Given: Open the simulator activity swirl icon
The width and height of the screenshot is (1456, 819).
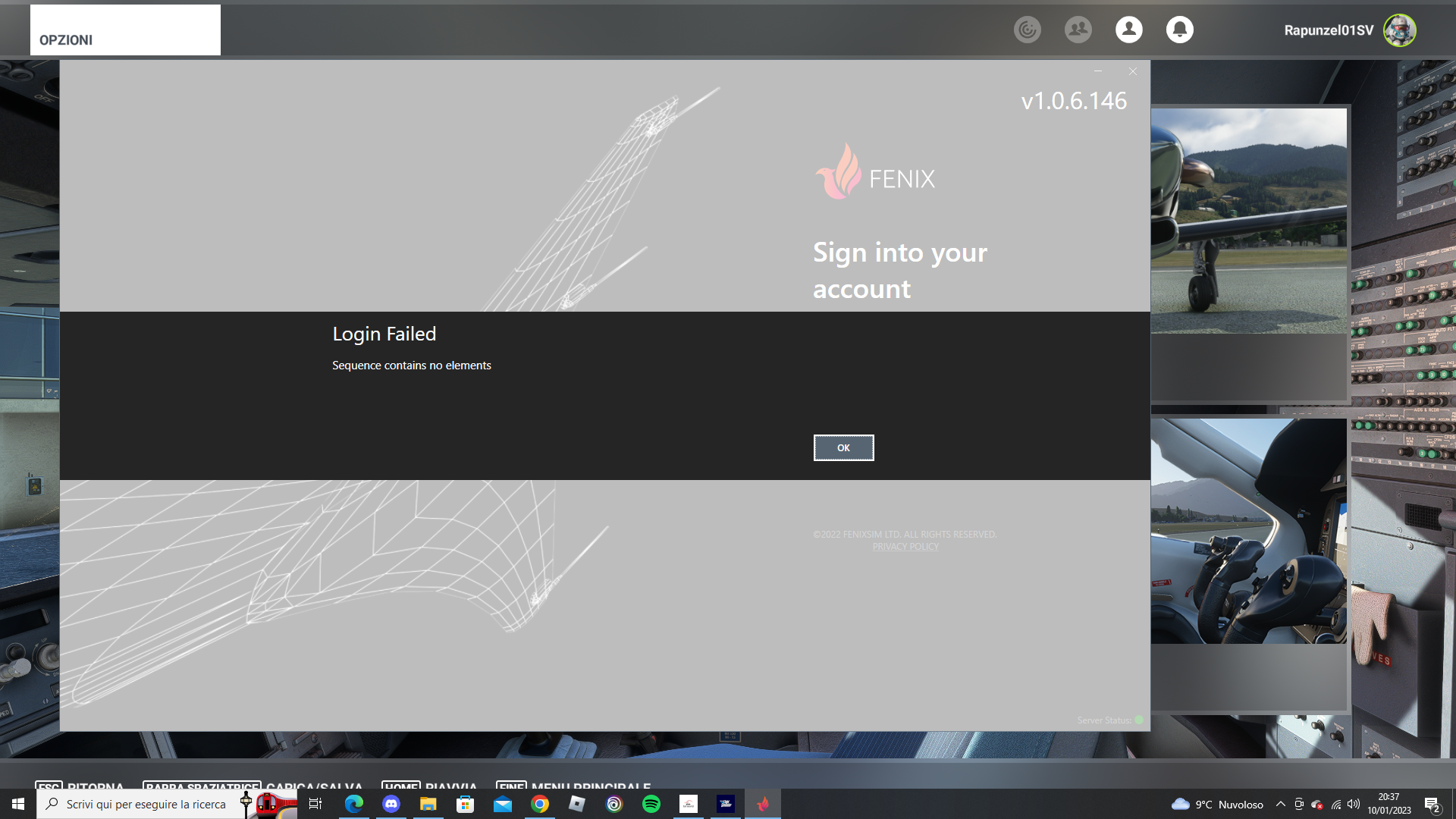Looking at the screenshot, I should tap(1028, 30).
